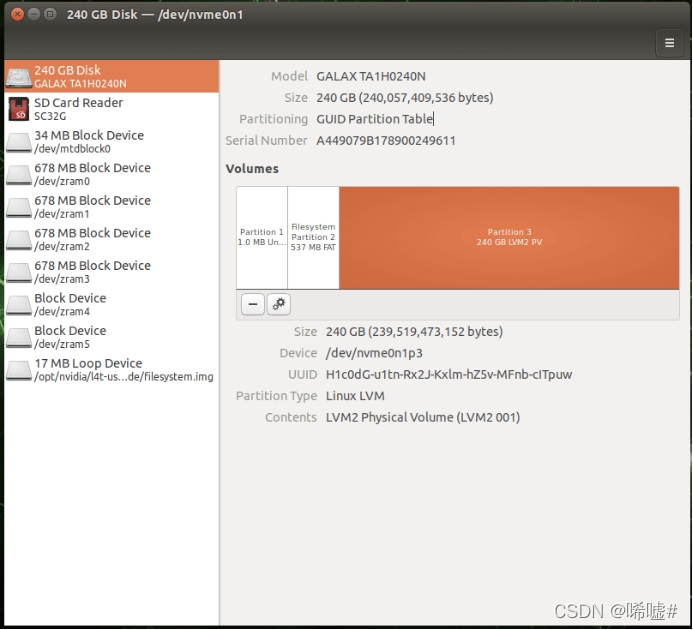This screenshot has width=693, height=630.
Task: Click the UUID value H1c0dG-u1tn-Rx2J
Action: [449, 374]
